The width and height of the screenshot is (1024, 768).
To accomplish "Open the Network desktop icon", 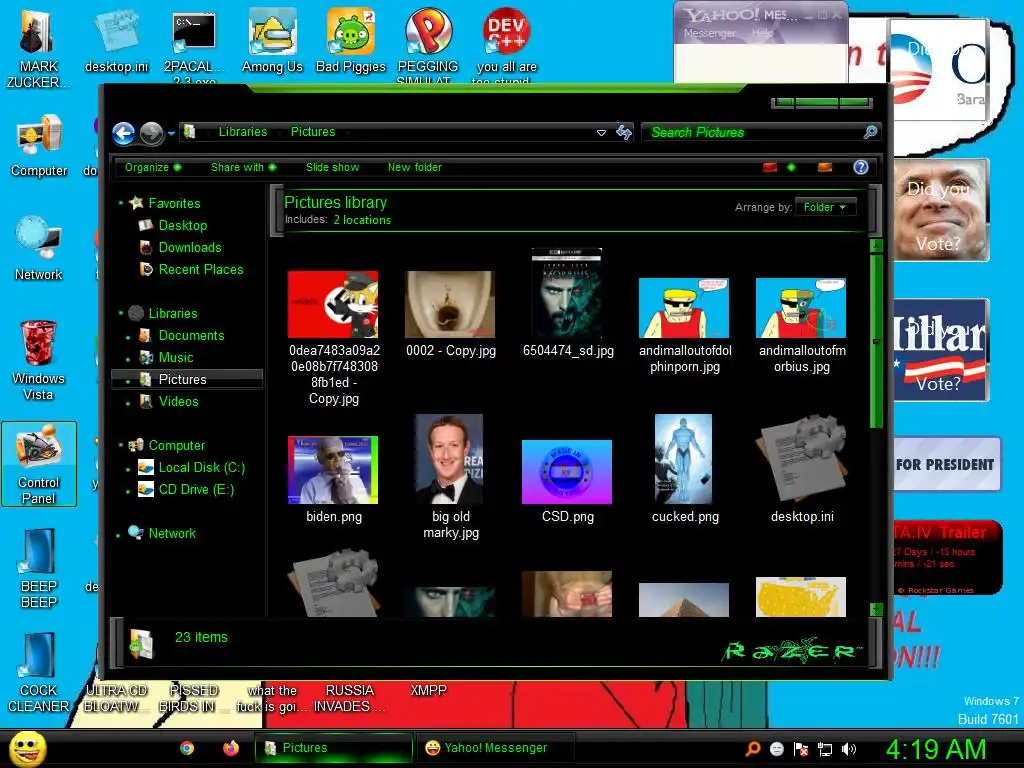I will [x=39, y=249].
